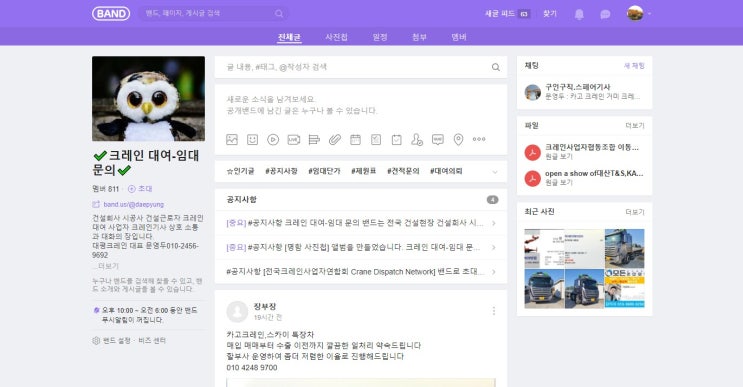Filter by #대여의뢰 tag

click(446, 171)
